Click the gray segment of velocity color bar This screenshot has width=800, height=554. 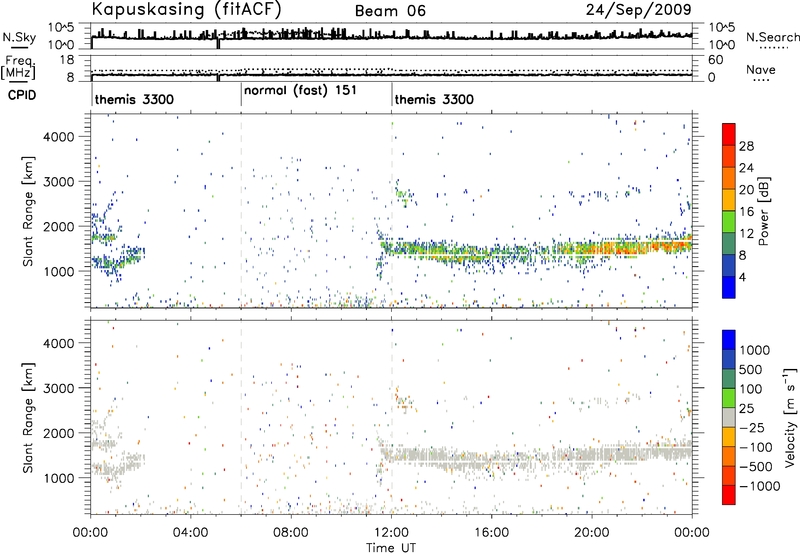[729, 417]
